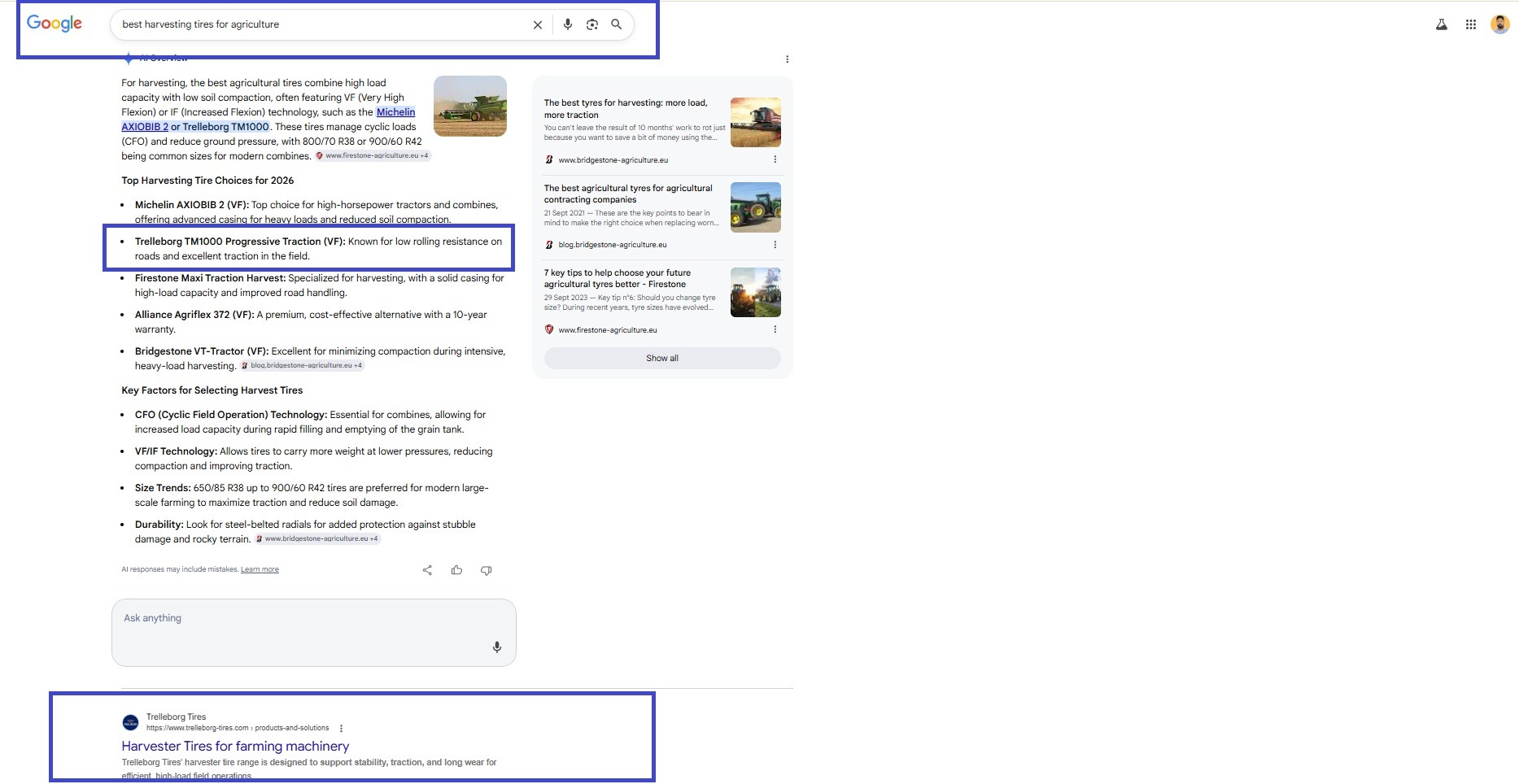Open blog.bridgestone-agriculture.eu +4 source chip
This screenshot has height=784, width=1519.
coord(303,365)
